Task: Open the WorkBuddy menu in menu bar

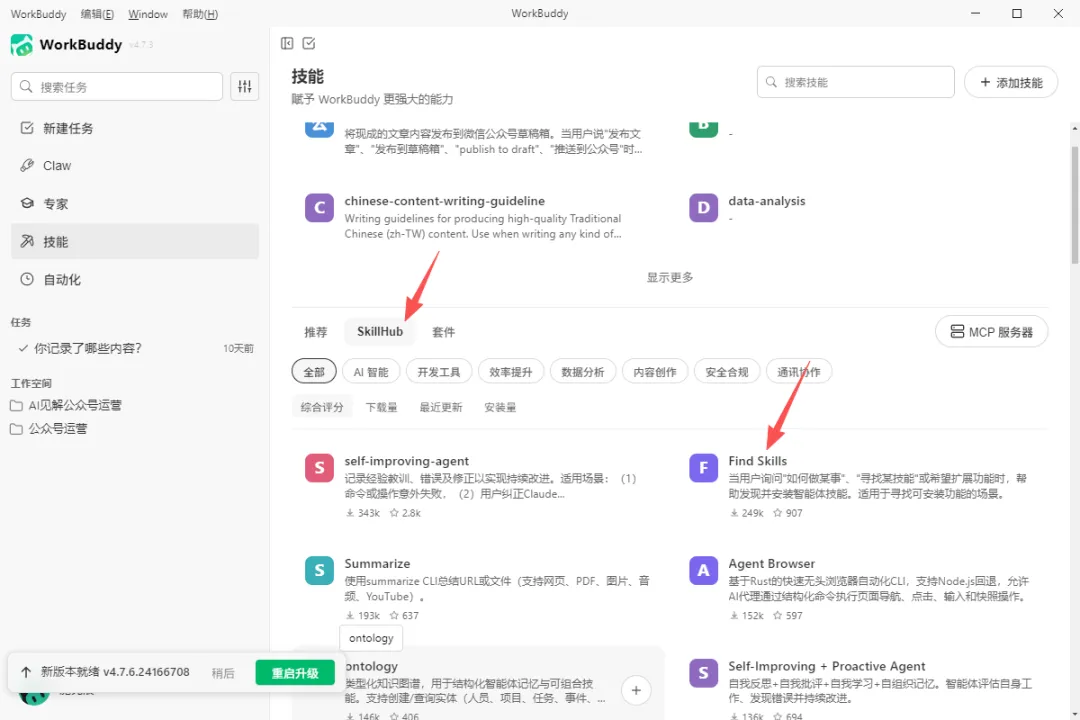Action: point(39,14)
